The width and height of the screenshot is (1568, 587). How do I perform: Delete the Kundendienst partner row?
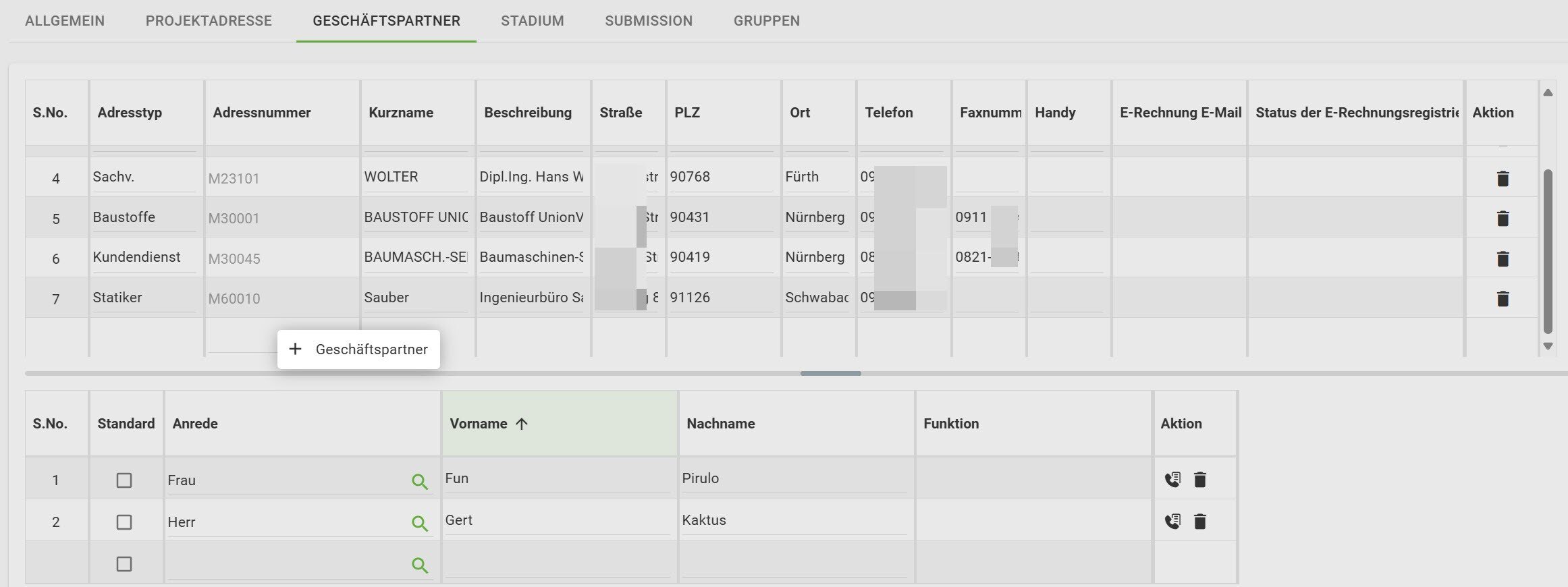point(1503,258)
